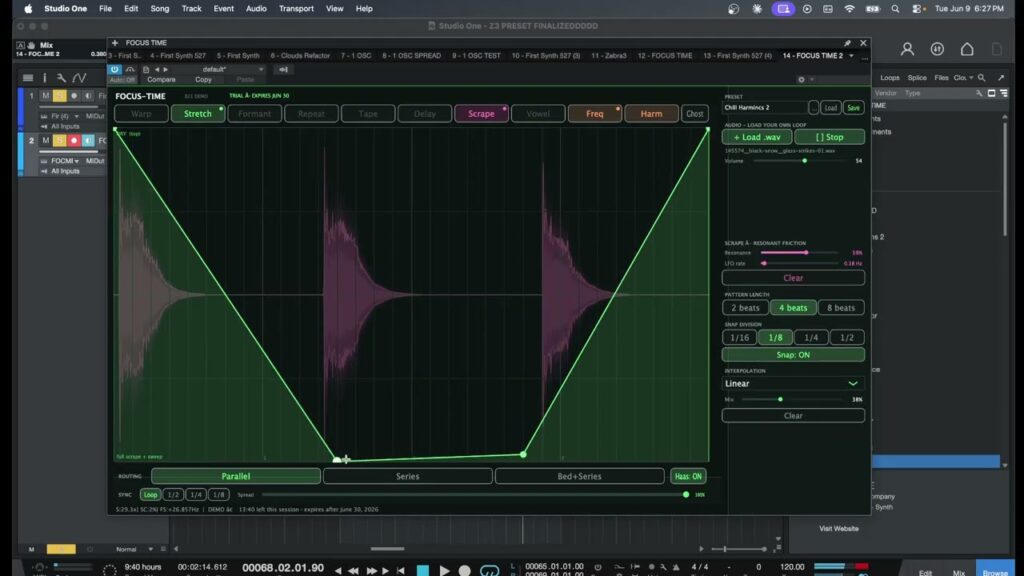Screen dimensions: 1024x576
Task: Select Series routing mode
Action: tap(408, 476)
